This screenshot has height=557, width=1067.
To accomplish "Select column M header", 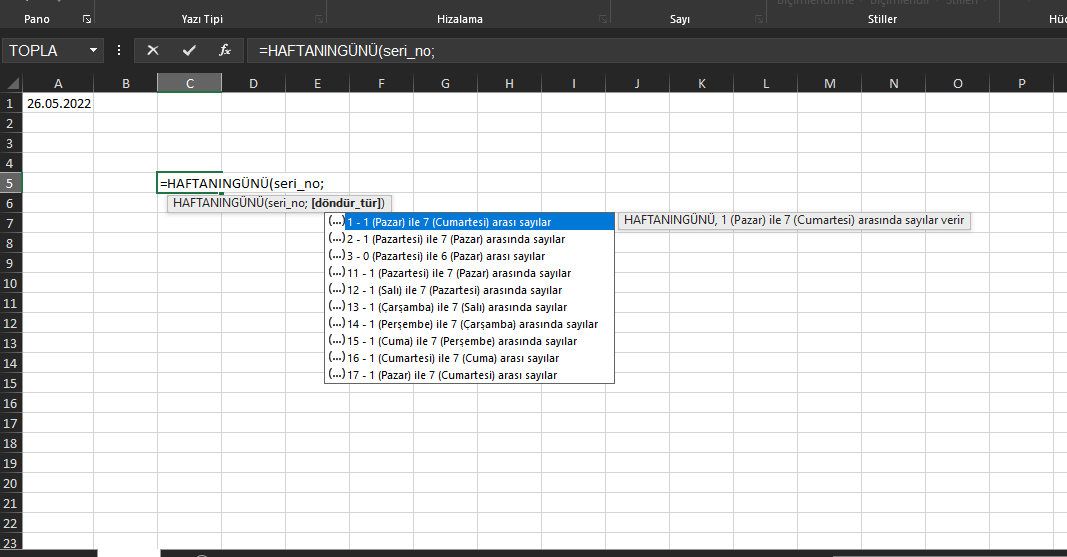I will pos(830,84).
